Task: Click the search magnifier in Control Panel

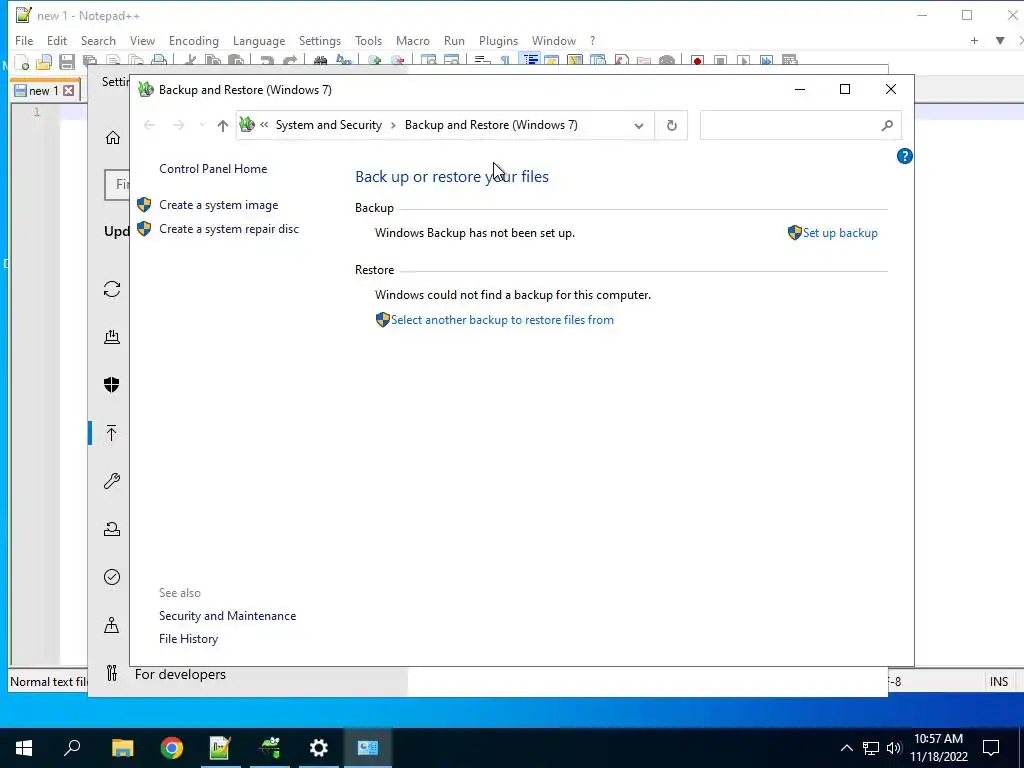Action: tap(887, 125)
